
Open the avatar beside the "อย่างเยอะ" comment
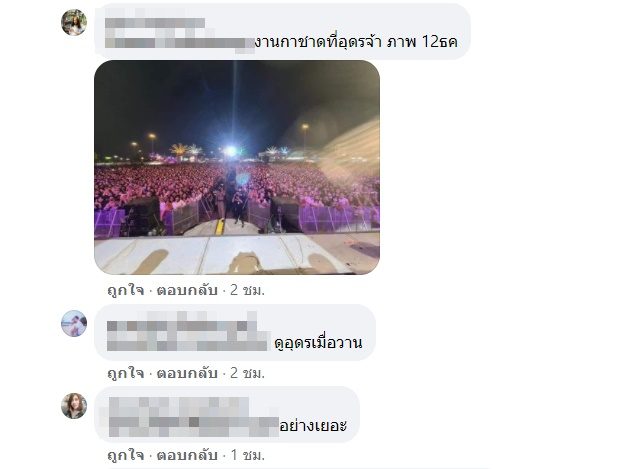pyautogui.click(x=74, y=406)
